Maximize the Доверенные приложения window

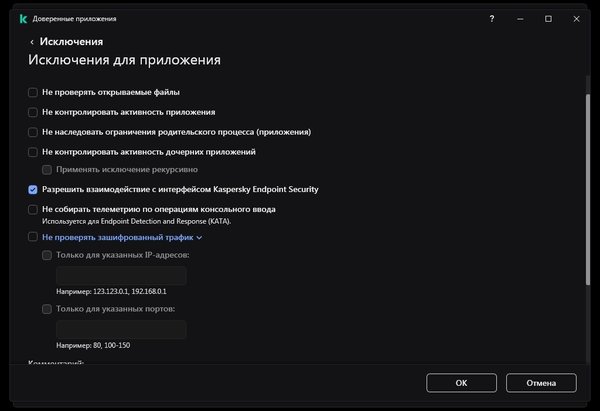tap(548, 19)
